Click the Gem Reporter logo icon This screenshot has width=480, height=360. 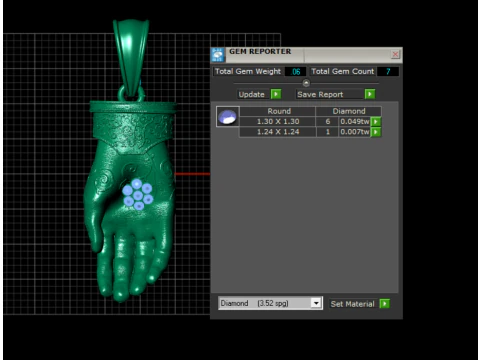click(x=218, y=55)
